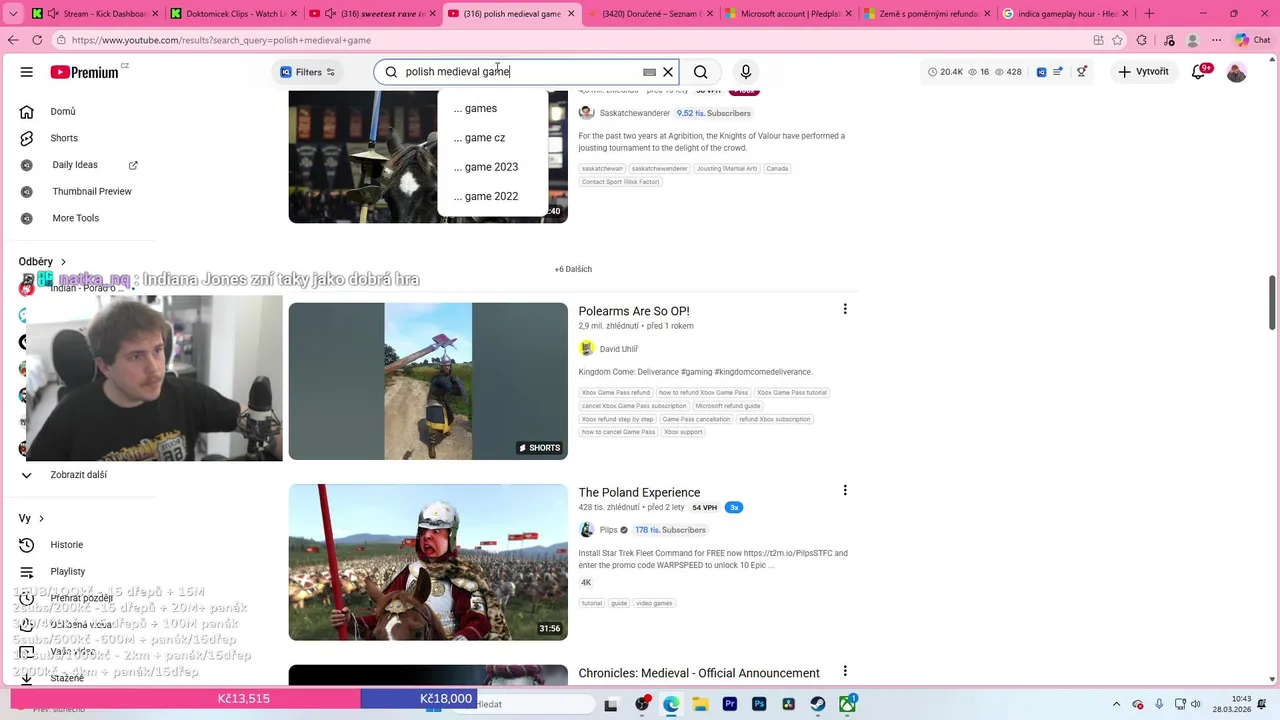Click the search magnifier button

click(701, 72)
